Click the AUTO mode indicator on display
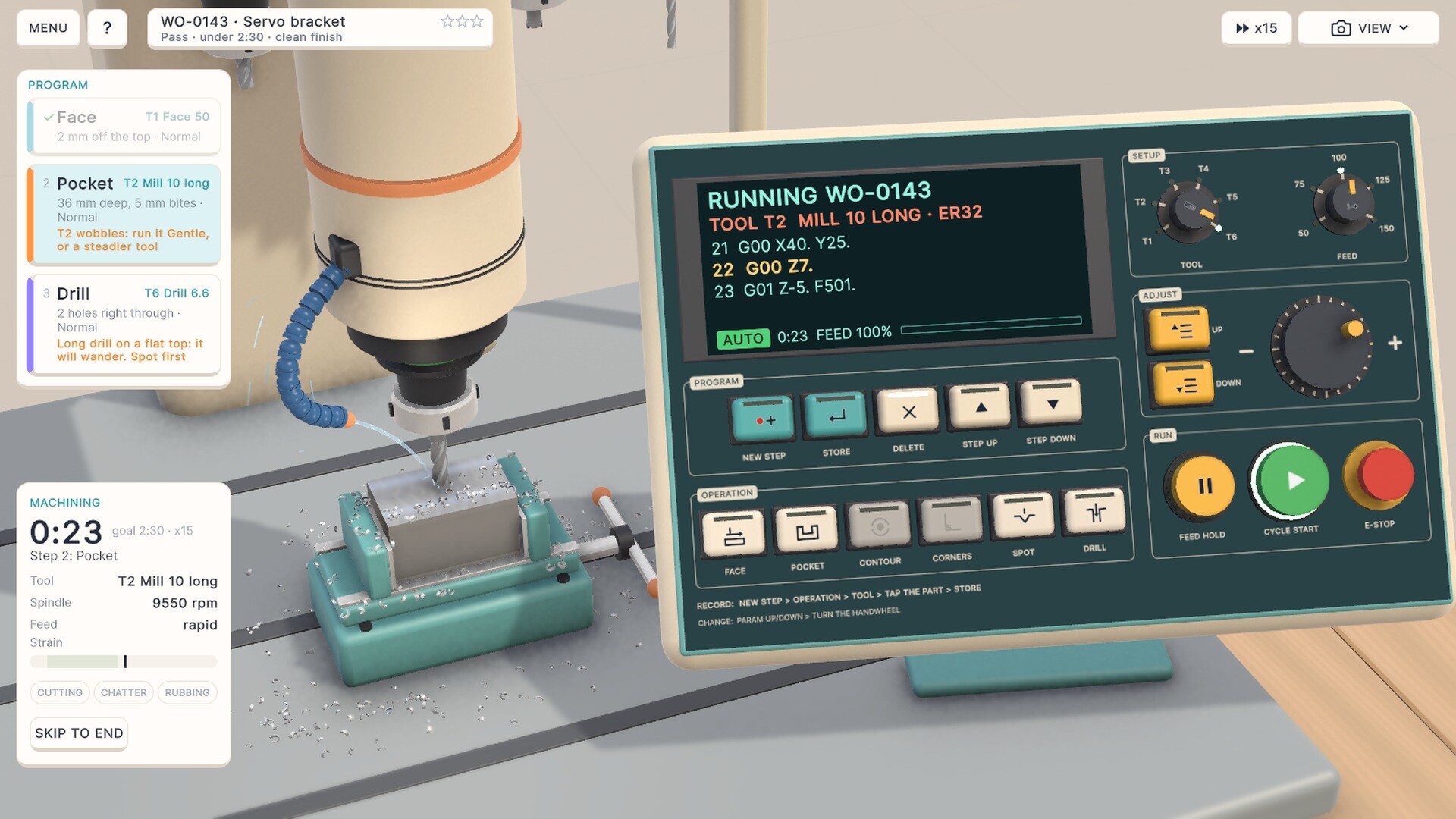This screenshot has height=819, width=1456. pyautogui.click(x=743, y=339)
